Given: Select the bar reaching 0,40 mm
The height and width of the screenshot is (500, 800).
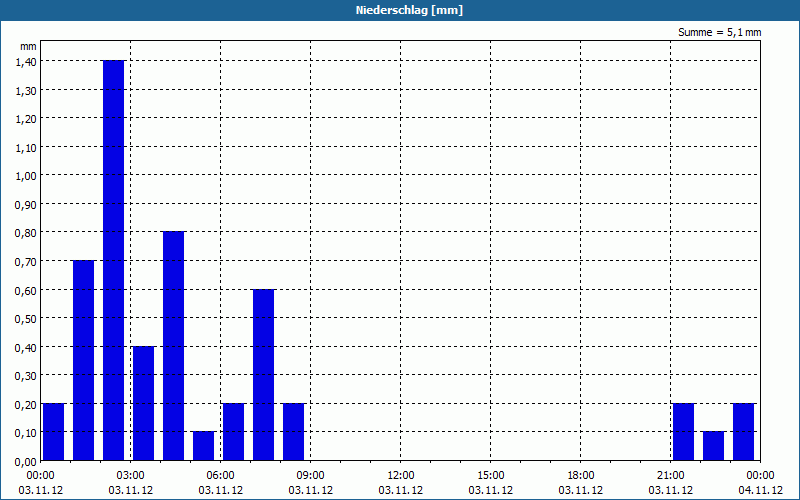Looking at the screenshot, I should [x=143, y=403].
